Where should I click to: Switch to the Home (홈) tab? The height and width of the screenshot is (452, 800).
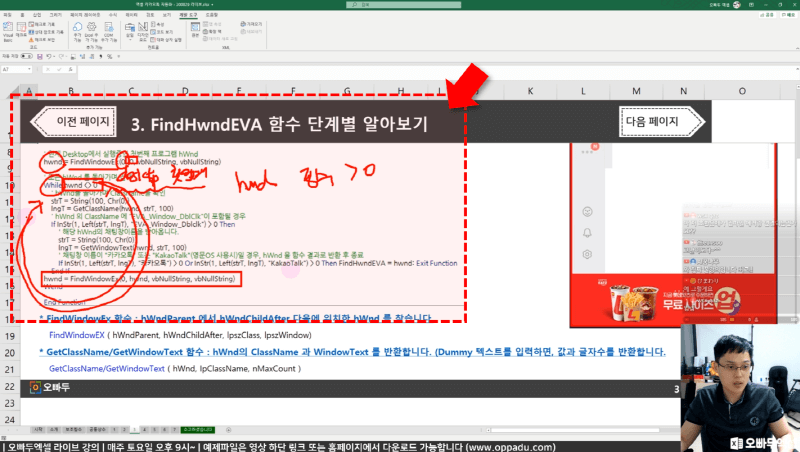pyautogui.click(x=22, y=15)
